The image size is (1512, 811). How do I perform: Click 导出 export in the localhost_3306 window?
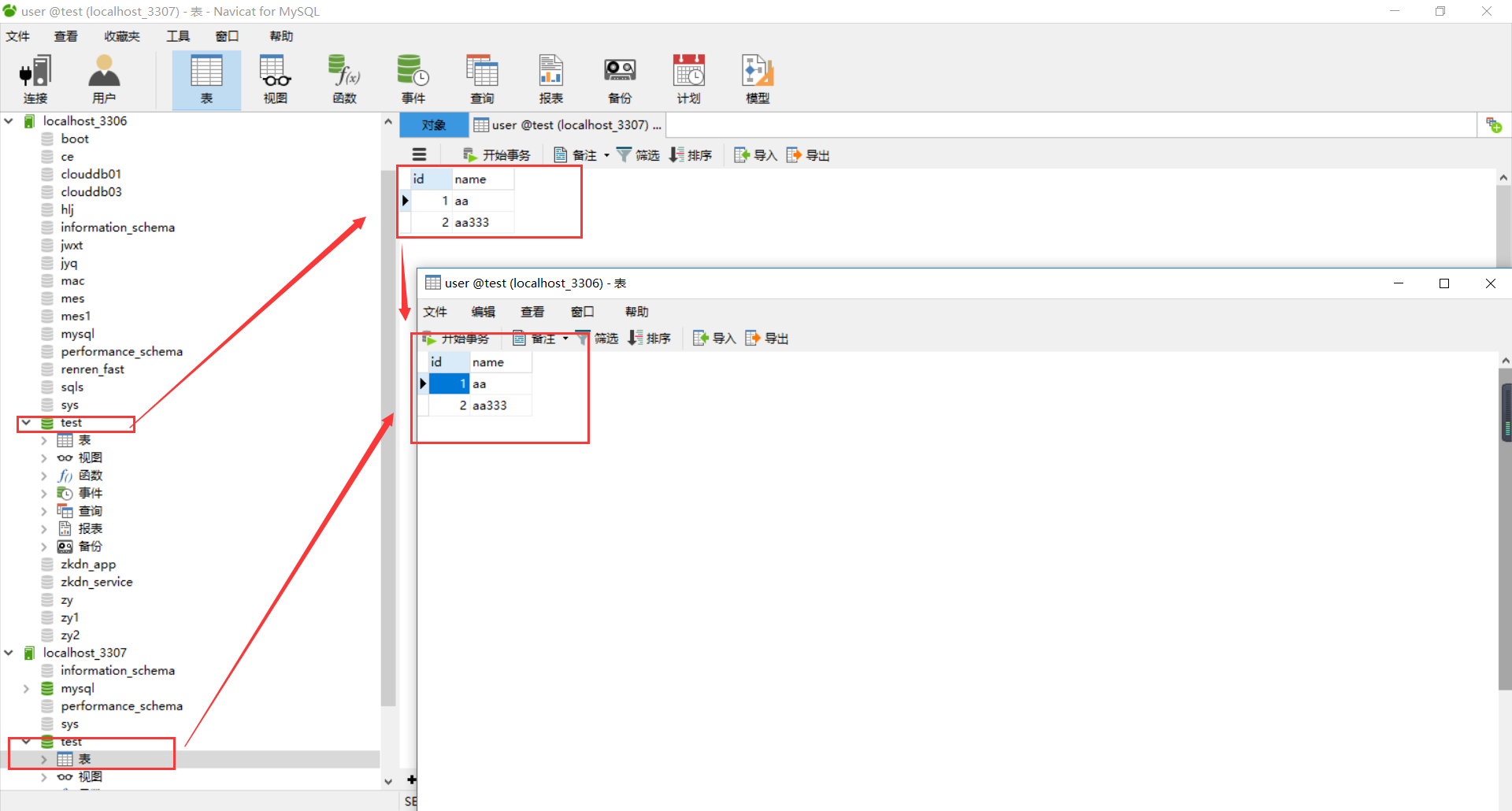(x=767, y=339)
